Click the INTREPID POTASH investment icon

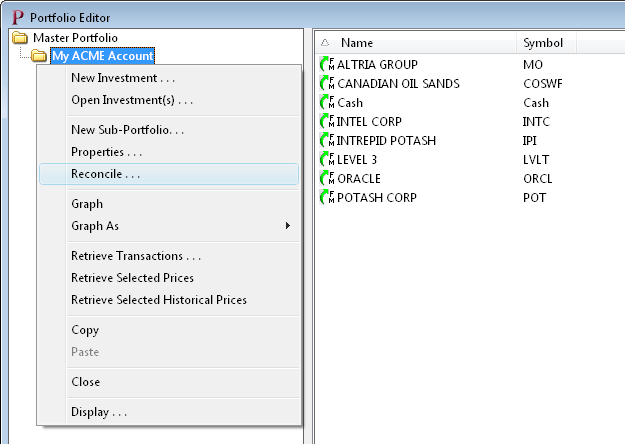327,140
